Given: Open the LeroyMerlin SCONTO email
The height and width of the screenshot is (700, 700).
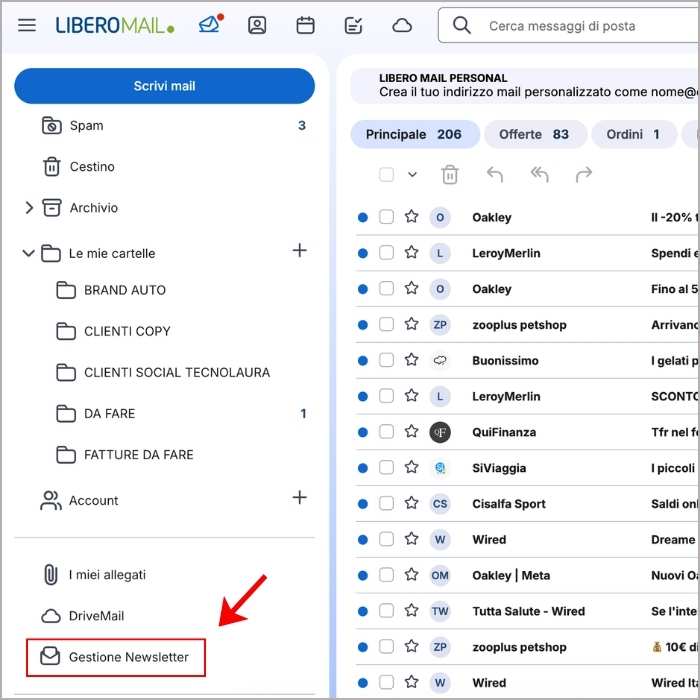Looking at the screenshot, I should (x=528, y=396).
